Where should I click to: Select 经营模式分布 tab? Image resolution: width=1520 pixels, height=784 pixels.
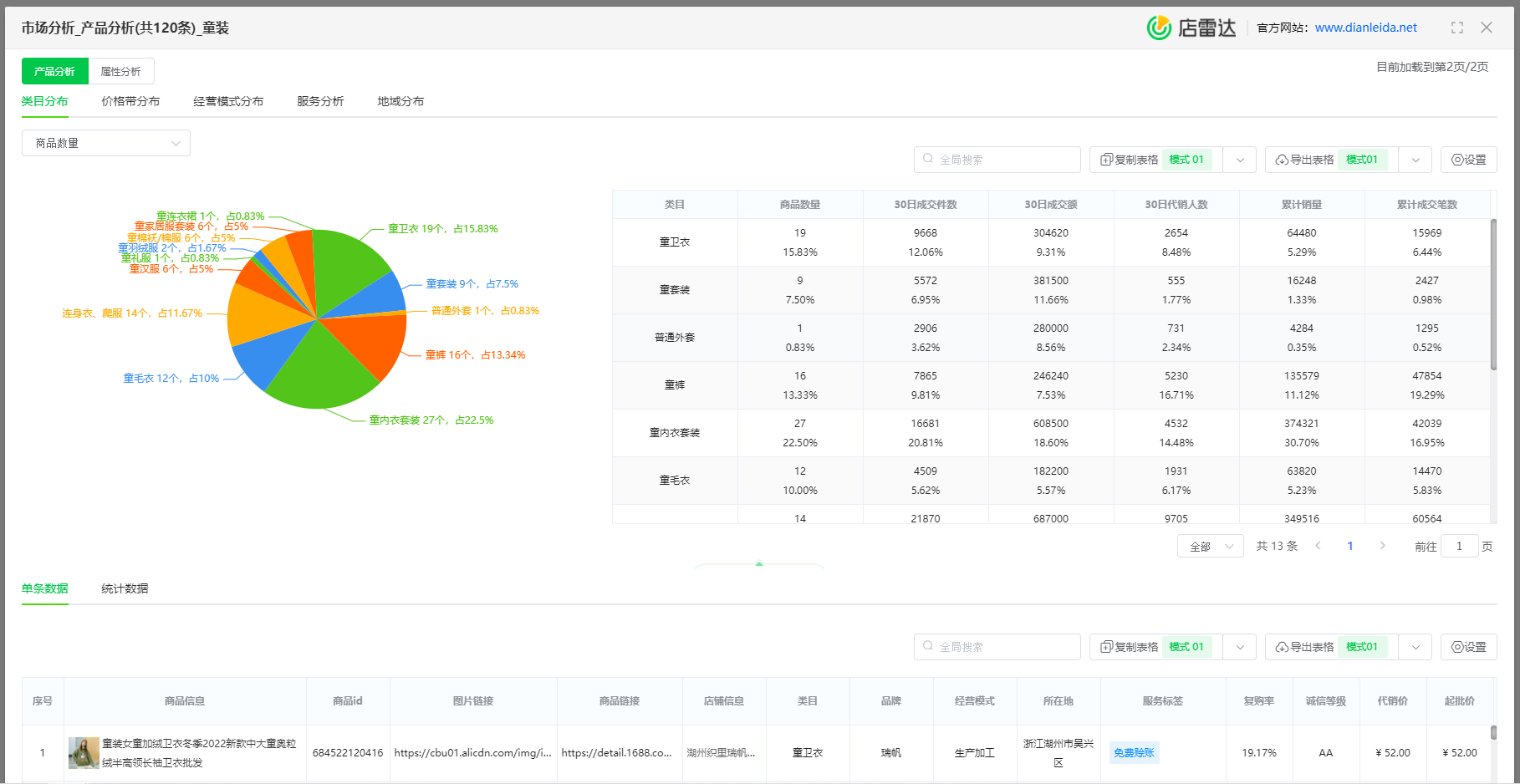coord(228,101)
